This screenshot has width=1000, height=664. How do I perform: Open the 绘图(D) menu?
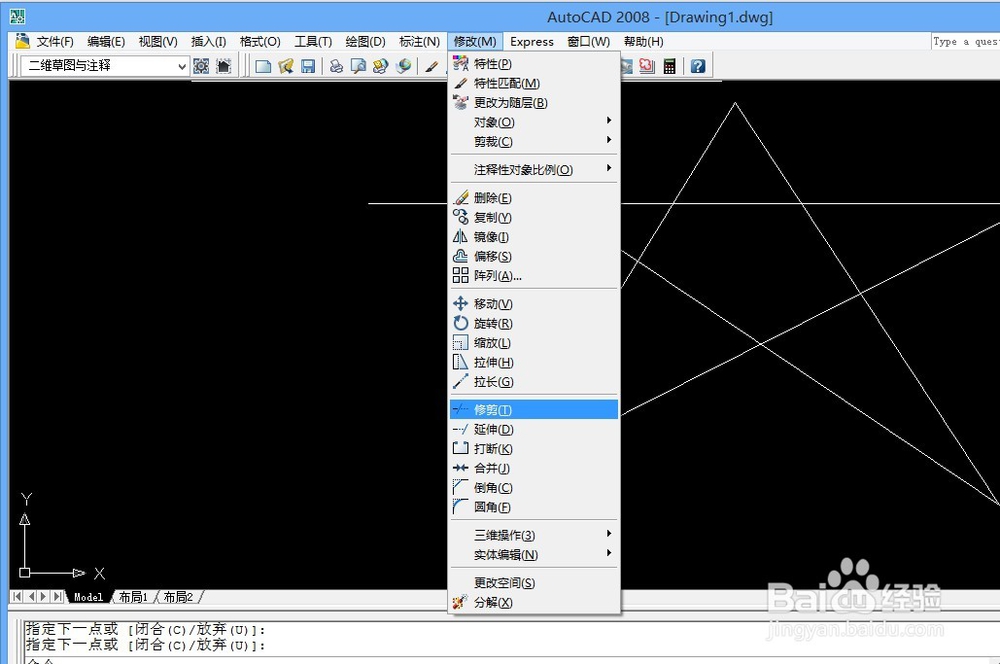pyautogui.click(x=365, y=41)
